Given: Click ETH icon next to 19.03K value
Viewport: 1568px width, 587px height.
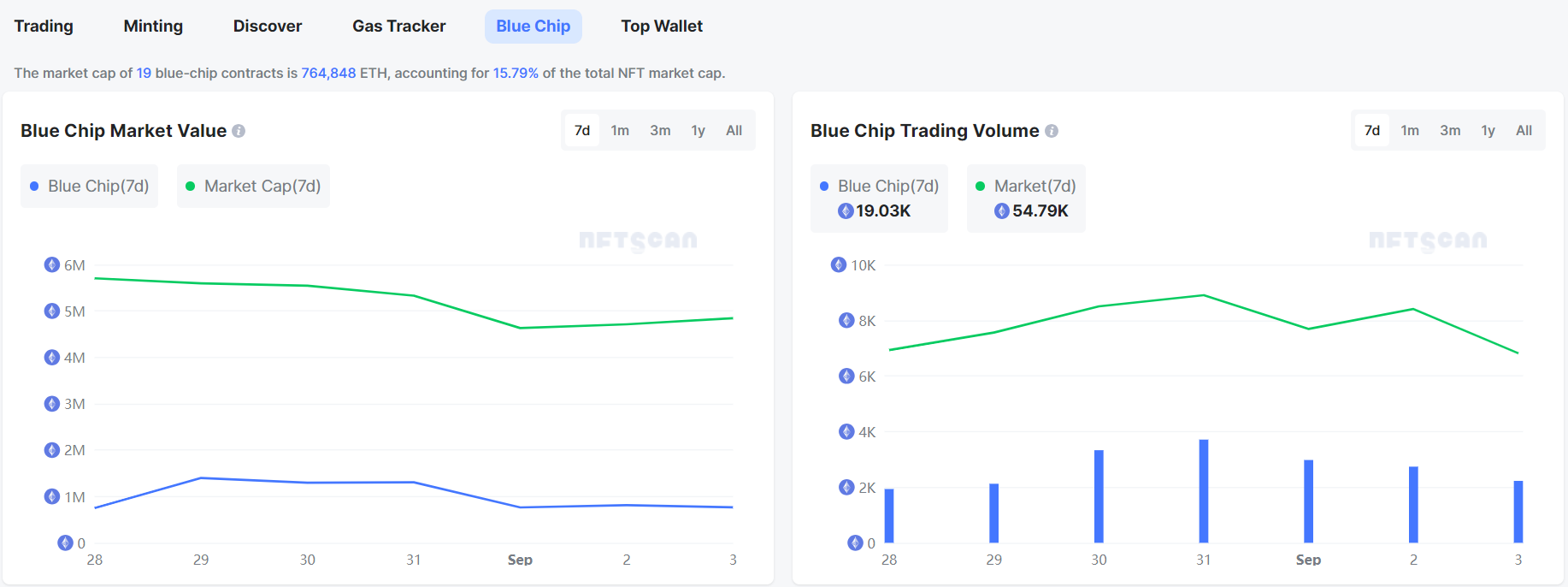Looking at the screenshot, I should point(846,210).
